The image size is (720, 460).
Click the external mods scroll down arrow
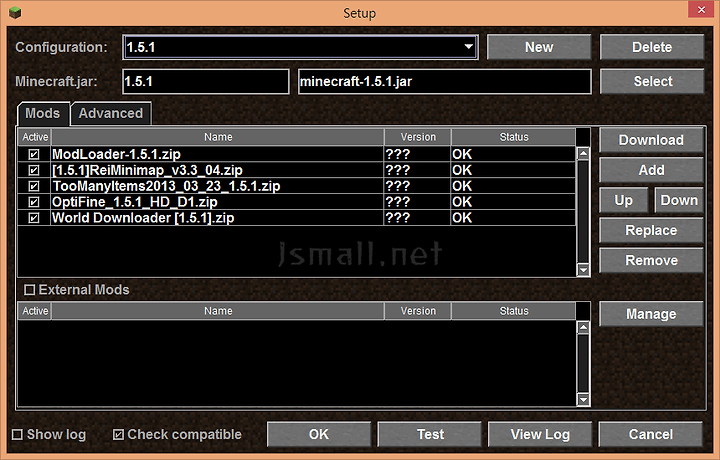[x=583, y=399]
